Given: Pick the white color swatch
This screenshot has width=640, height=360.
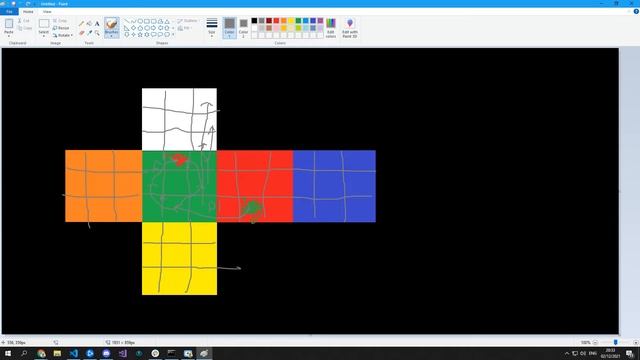Looking at the screenshot, I should point(254,28).
